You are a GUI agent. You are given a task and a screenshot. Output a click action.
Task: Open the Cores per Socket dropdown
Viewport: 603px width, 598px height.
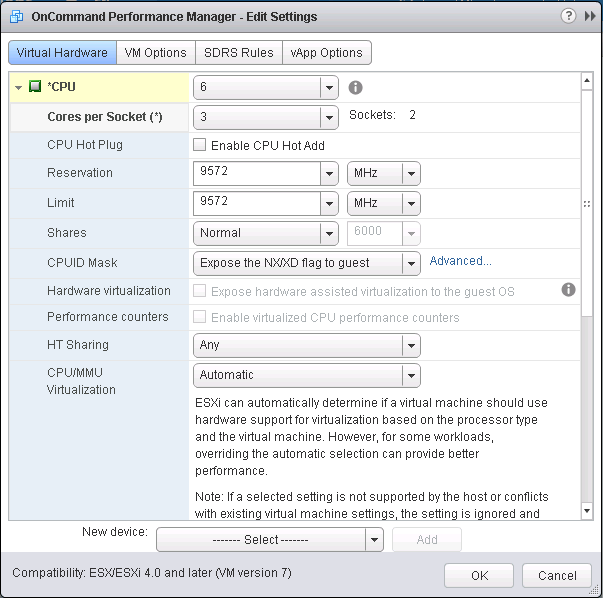coord(266,117)
